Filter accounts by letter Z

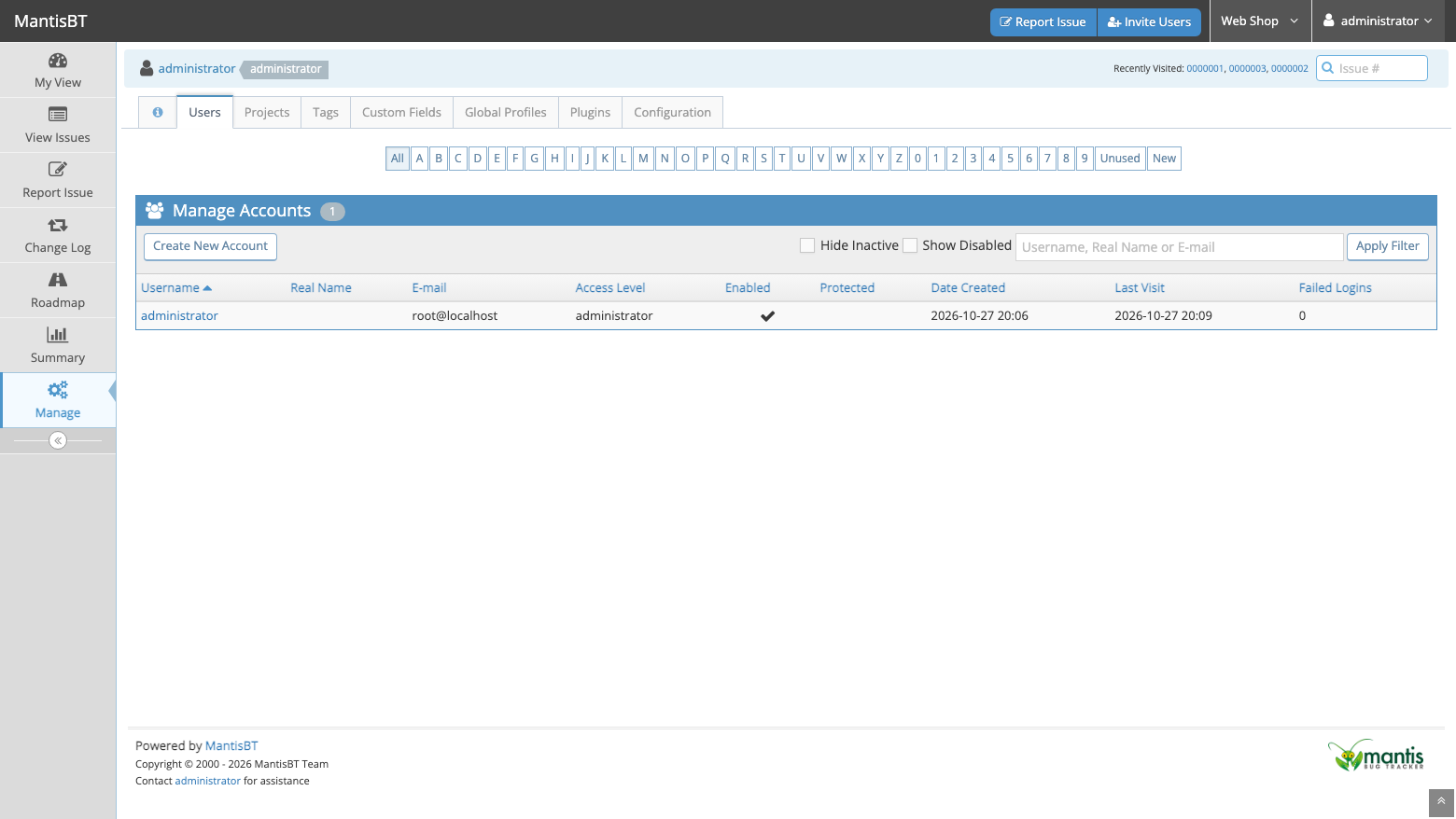[x=899, y=159]
